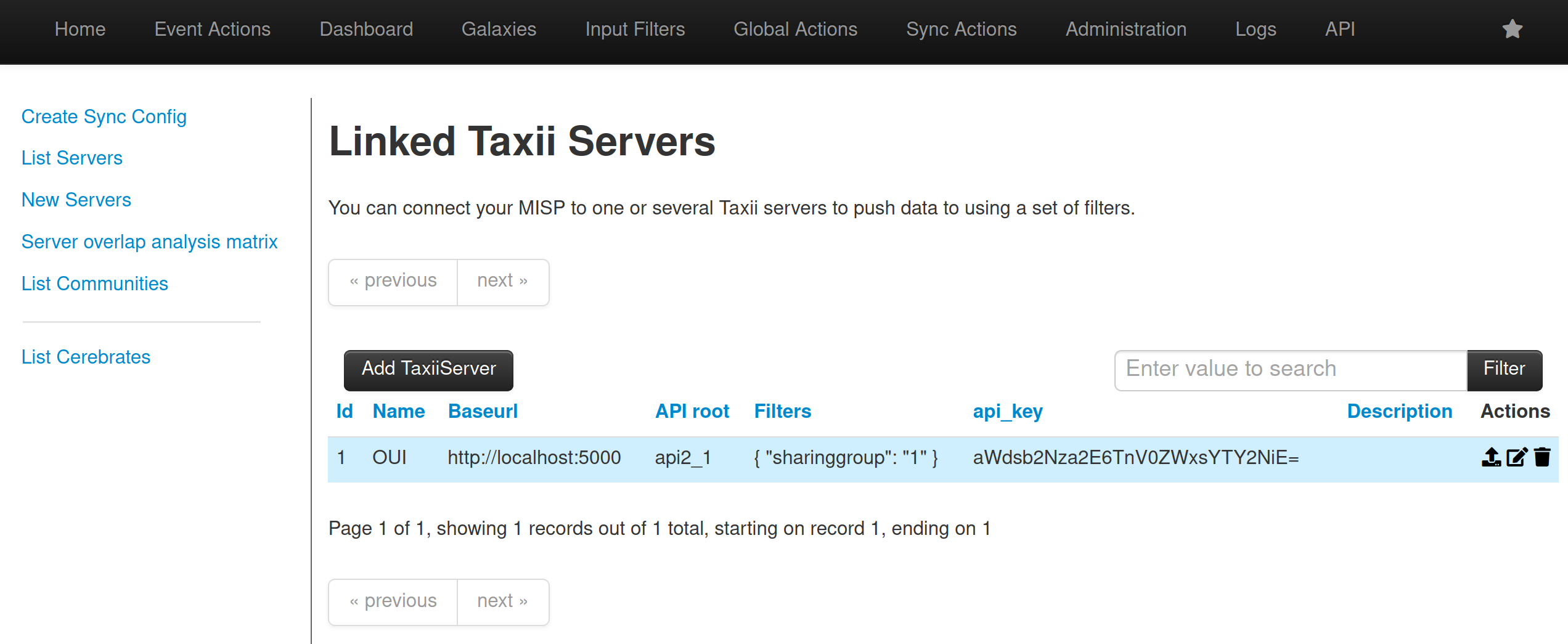Click the star bookmark icon in the navbar

(x=1512, y=29)
